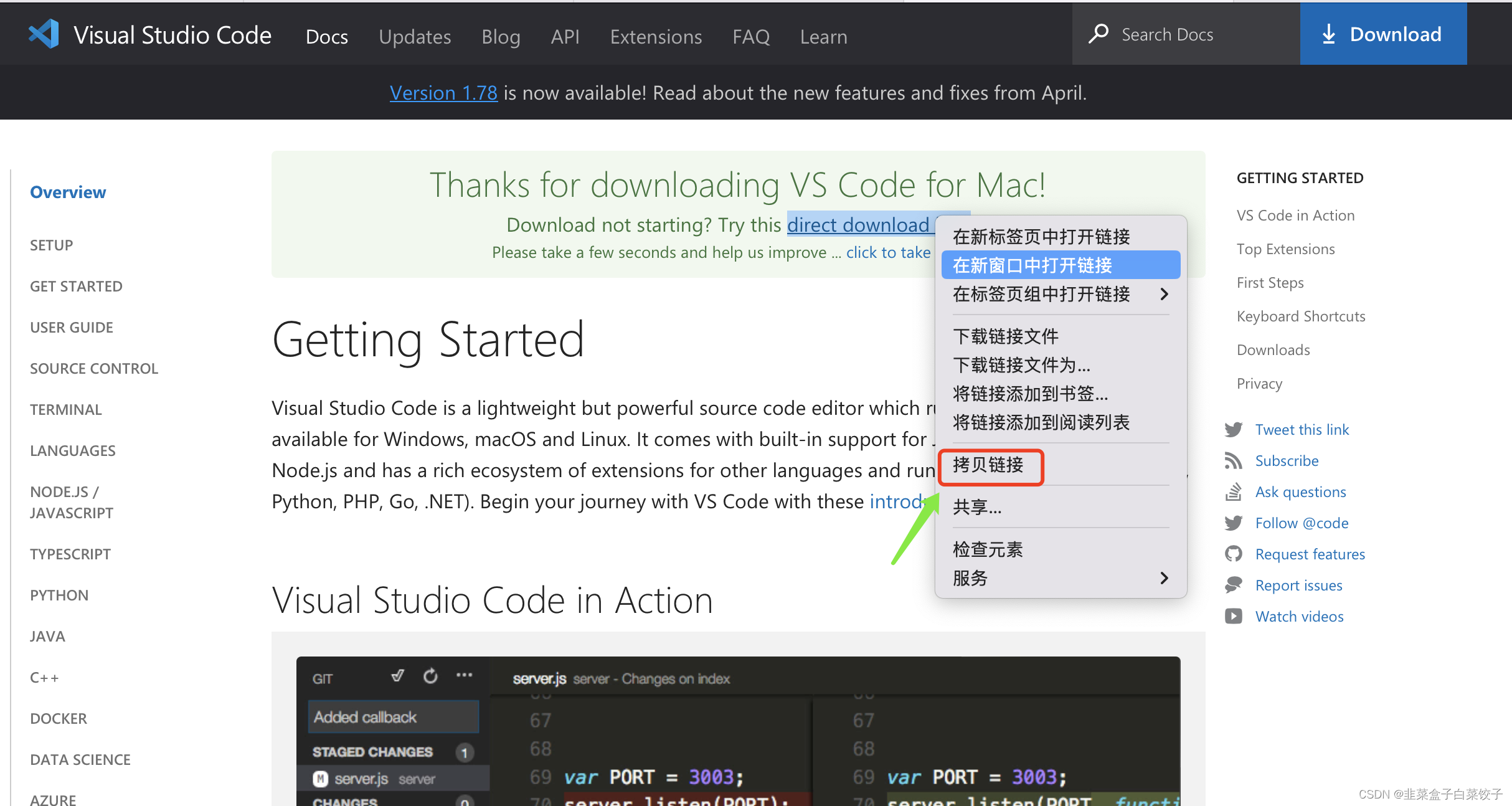Click the RSS icon beside Subscribe
Image resolution: width=1512 pixels, height=806 pixels.
[x=1234, y=460]
